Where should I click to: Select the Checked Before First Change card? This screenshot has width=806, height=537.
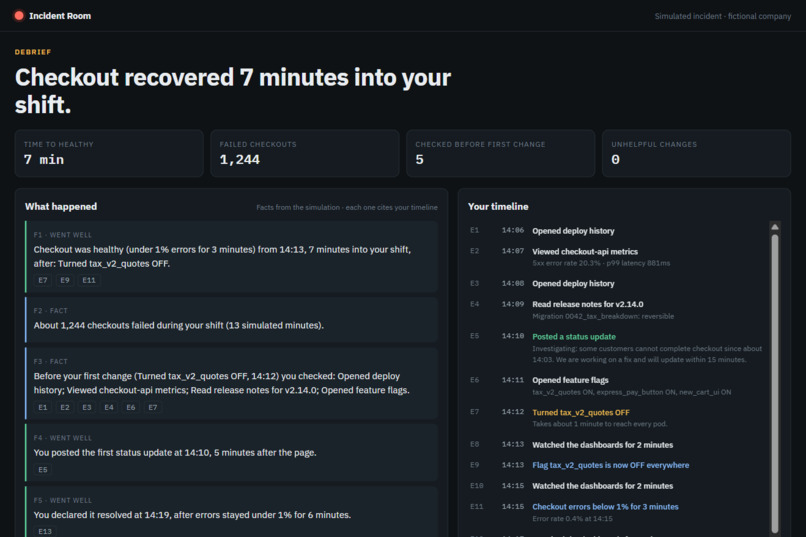coord(501,153)
